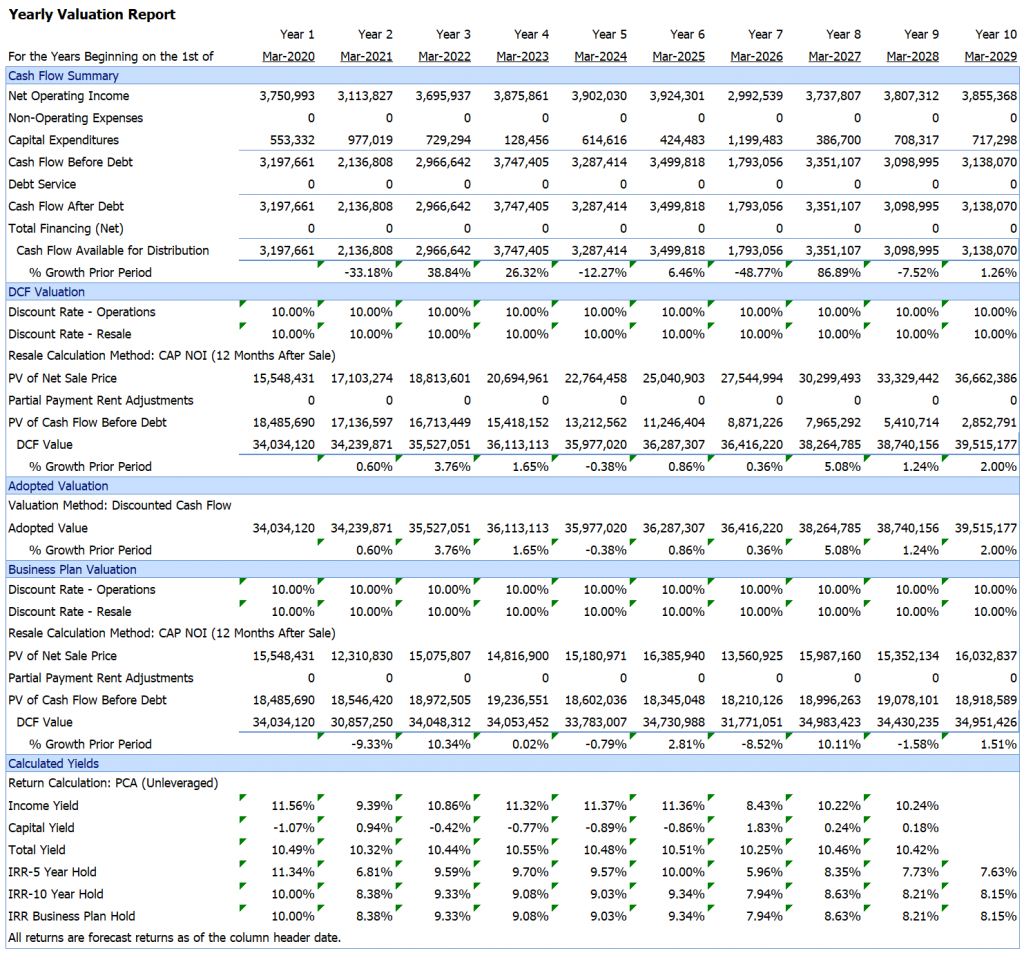The image size is (1024, 953).
Task: Click Valuation Method: Discounted Cash Flow text
Action: point(120,506)
